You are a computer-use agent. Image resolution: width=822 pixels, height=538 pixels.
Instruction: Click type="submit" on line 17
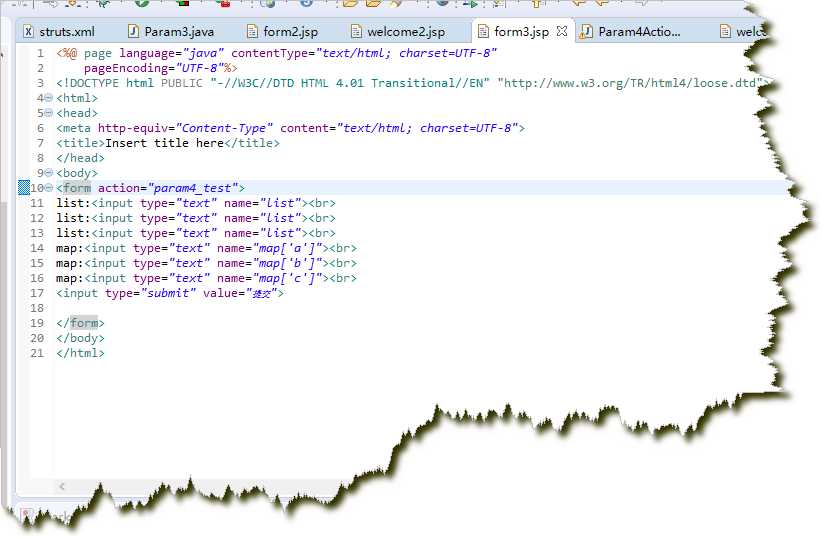click(150, 293)
